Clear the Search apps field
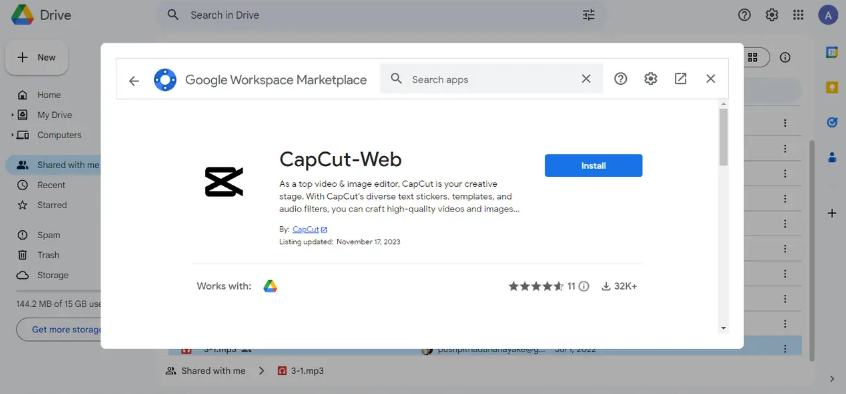 (586, 79)
